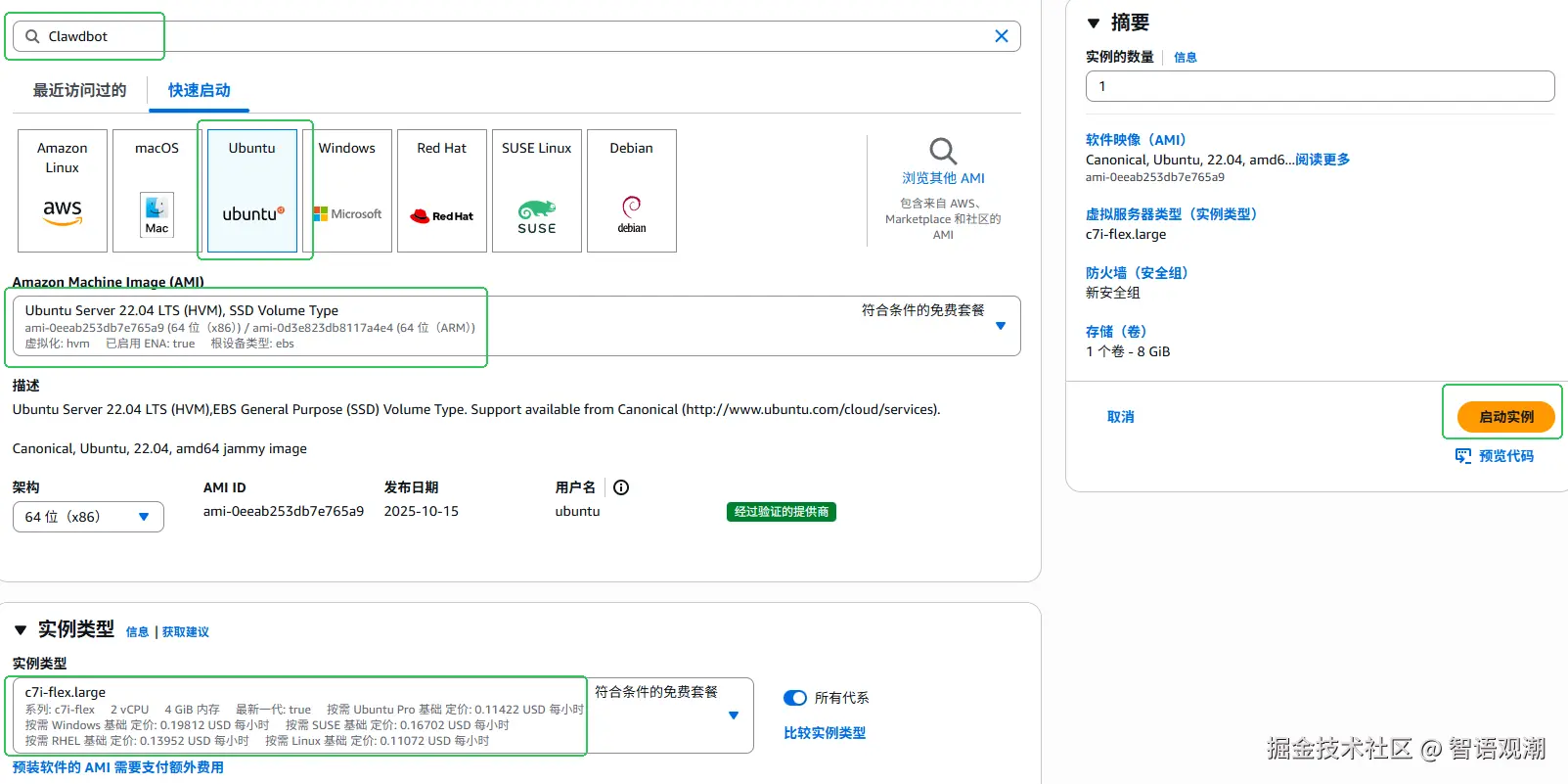Open the Ubuntu Server 22.04 LTS AMI dropdown

click(516, 326)
